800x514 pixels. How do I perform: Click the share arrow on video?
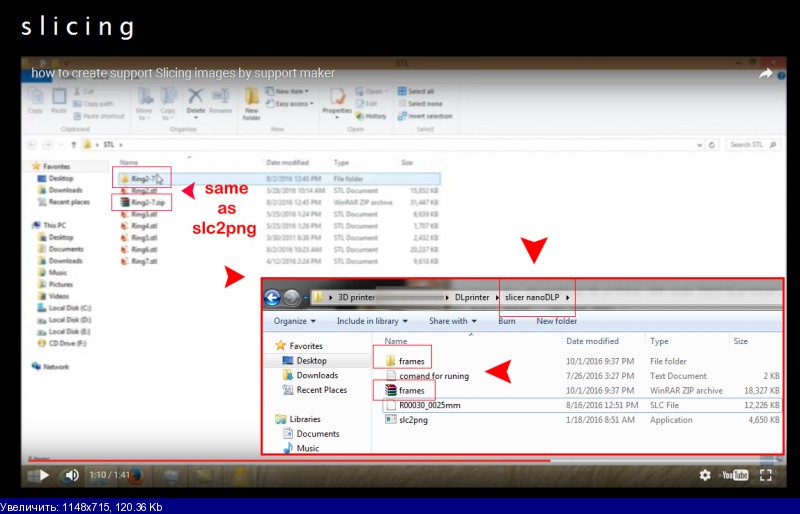pyautogui.click(x=766, y=73)
